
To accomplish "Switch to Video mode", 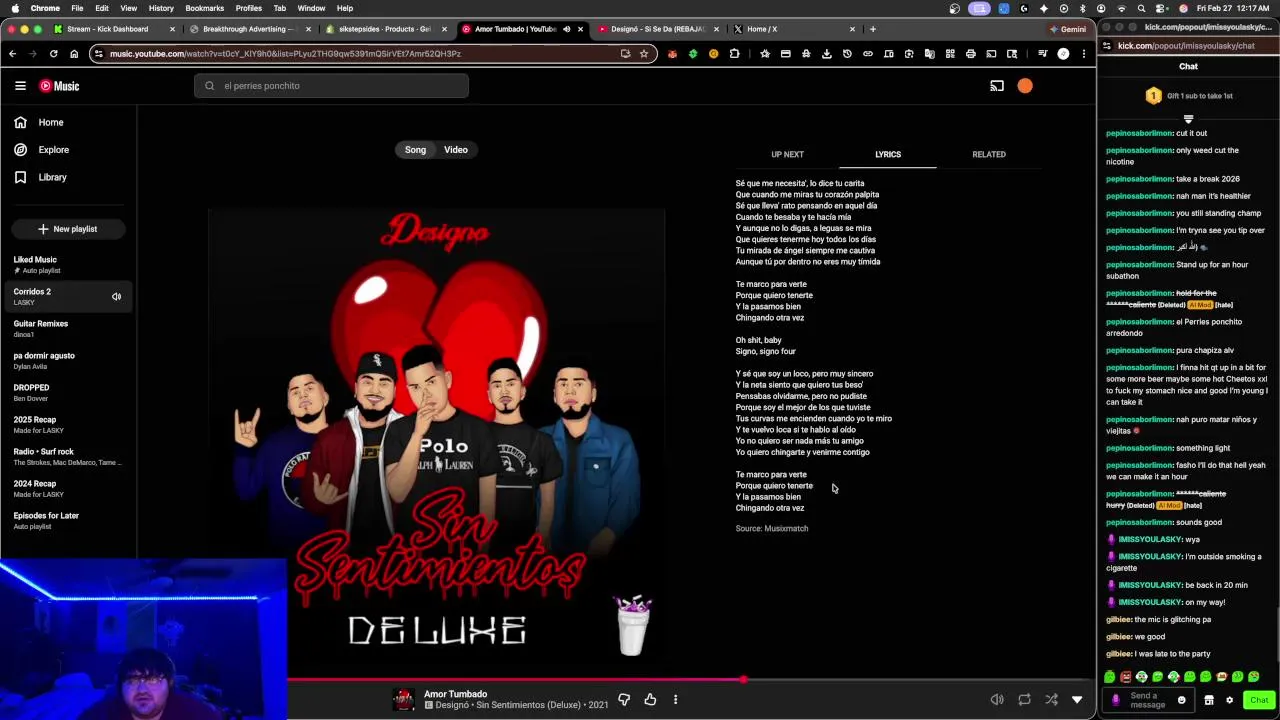I will pos(456,150).
